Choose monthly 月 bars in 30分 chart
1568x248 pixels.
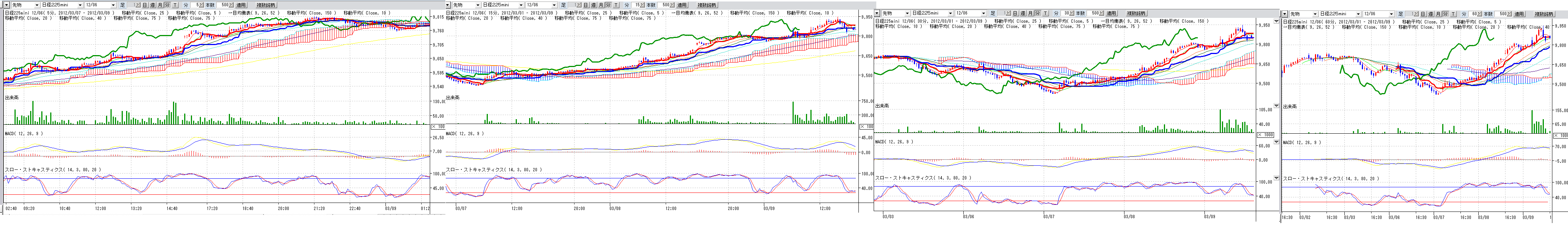click(x=1031, y=13)
